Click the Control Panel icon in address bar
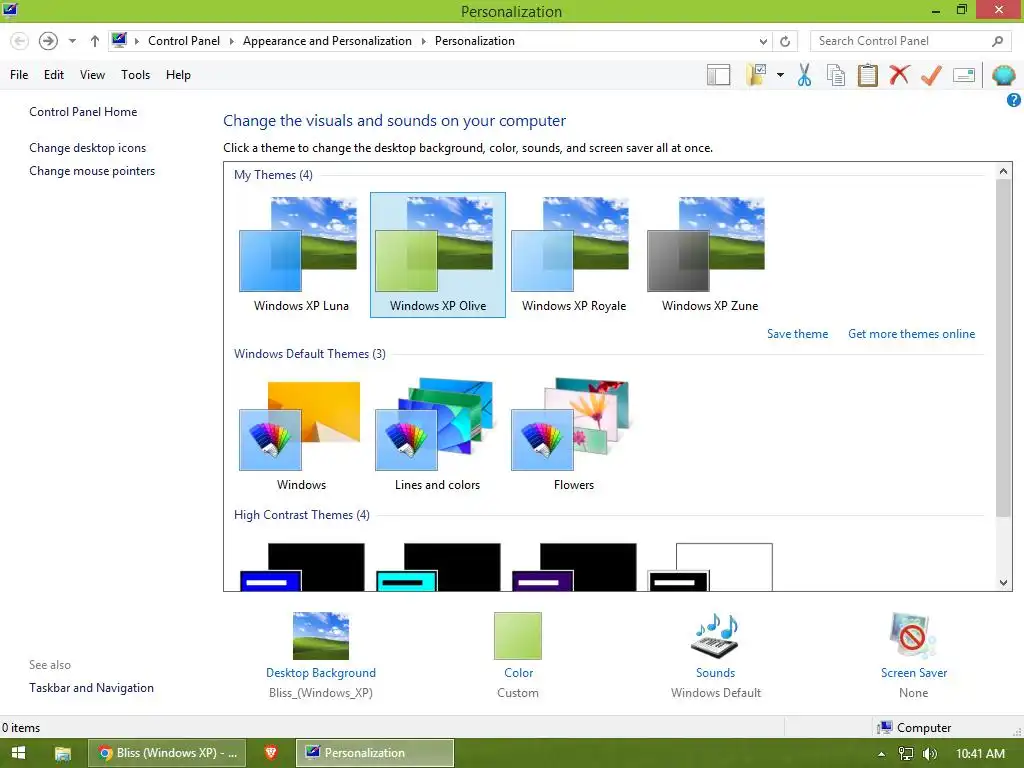 point(119,40)
